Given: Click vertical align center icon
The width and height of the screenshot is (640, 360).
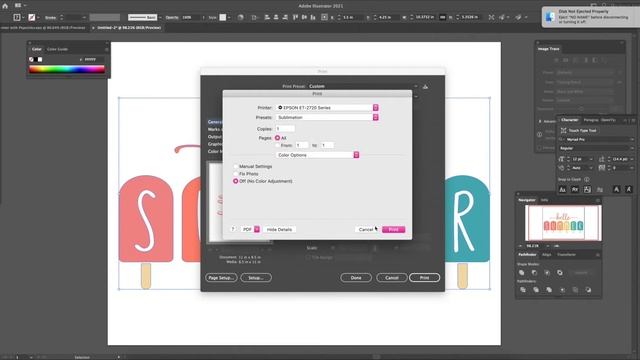Looking at the screenshot, I should point(304,18).
